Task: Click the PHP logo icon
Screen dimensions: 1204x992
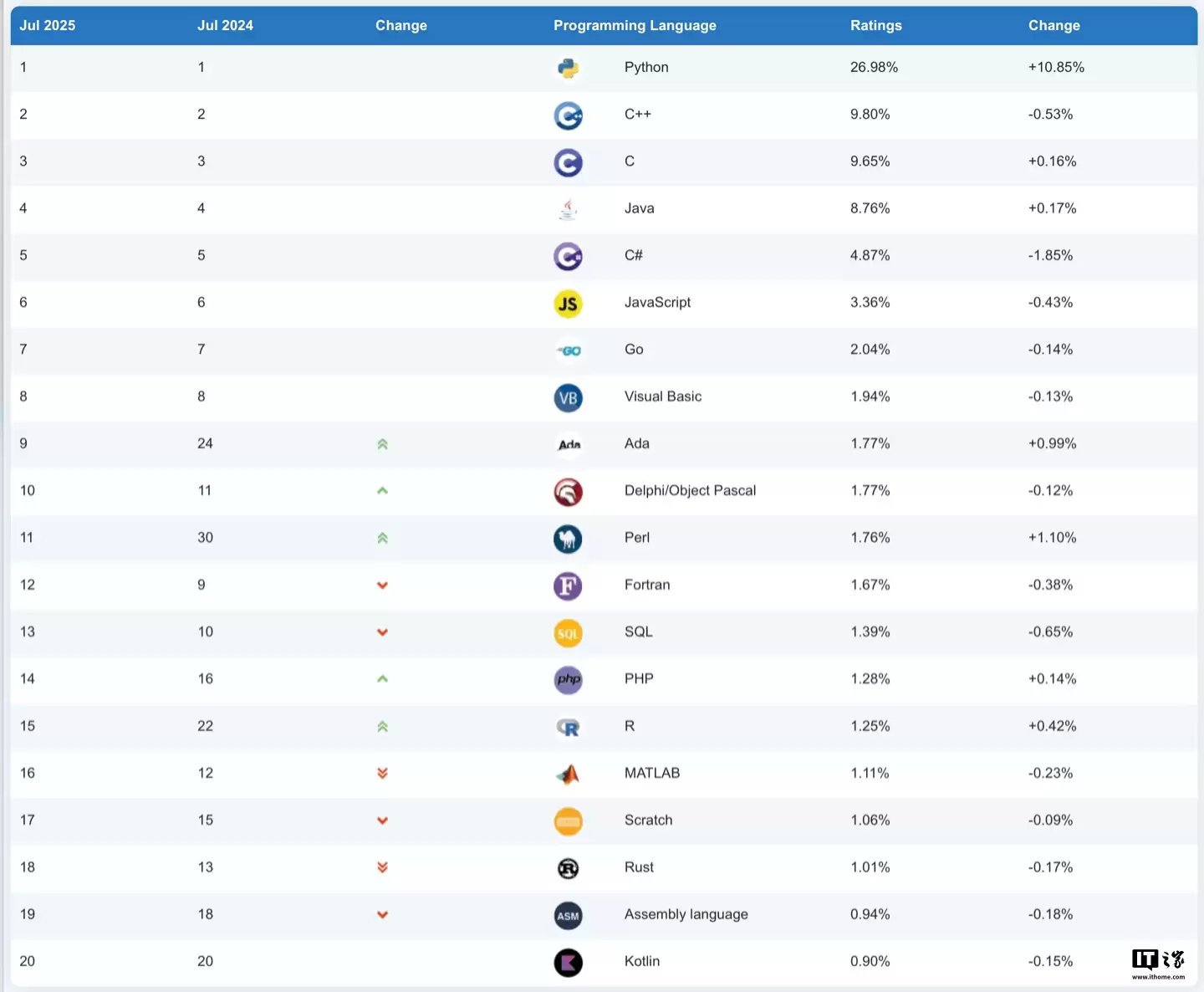Action: pyautogui.click(x=568, y=680)
